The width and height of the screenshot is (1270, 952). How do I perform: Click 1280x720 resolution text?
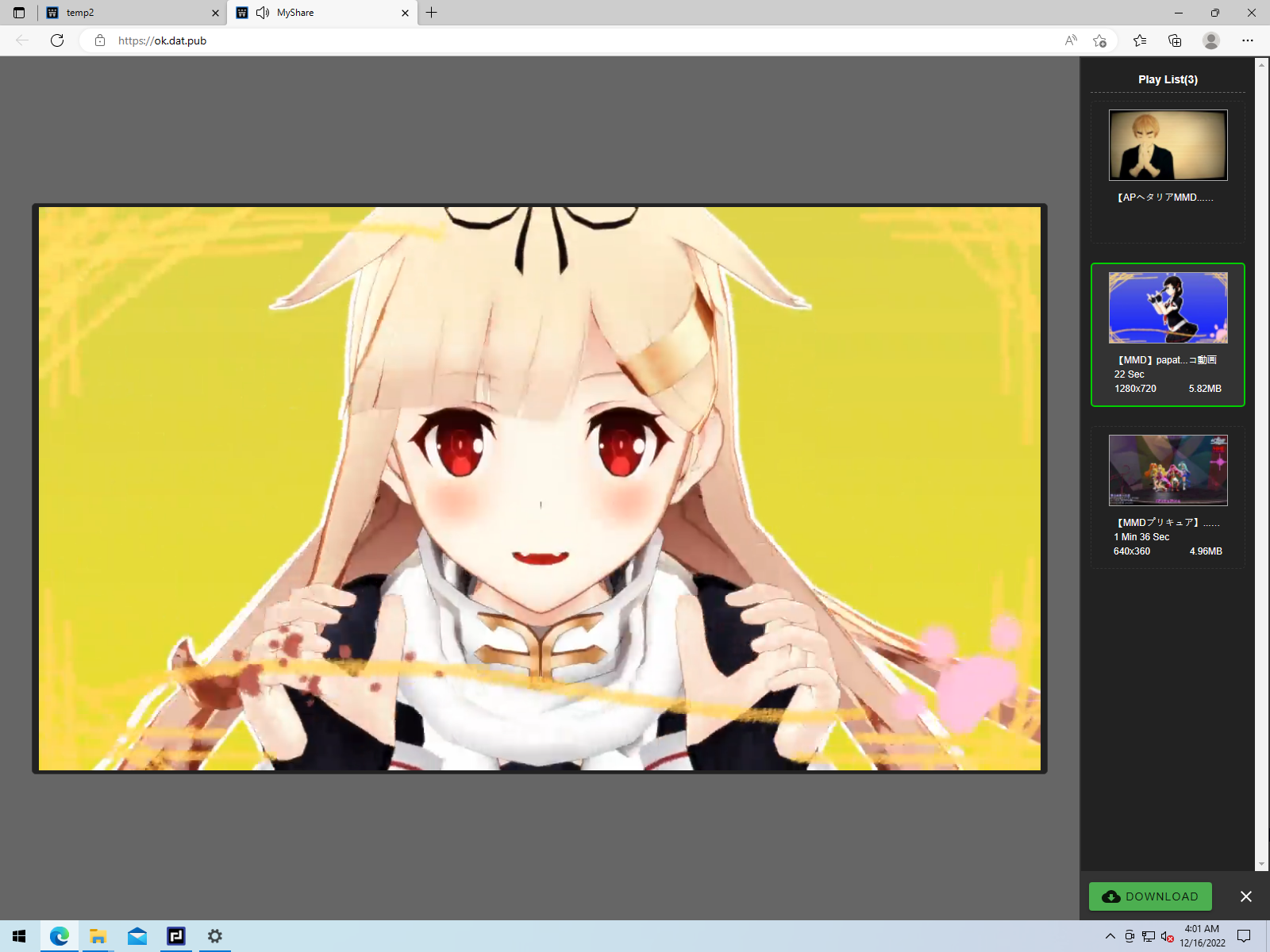click(1135, 389)
